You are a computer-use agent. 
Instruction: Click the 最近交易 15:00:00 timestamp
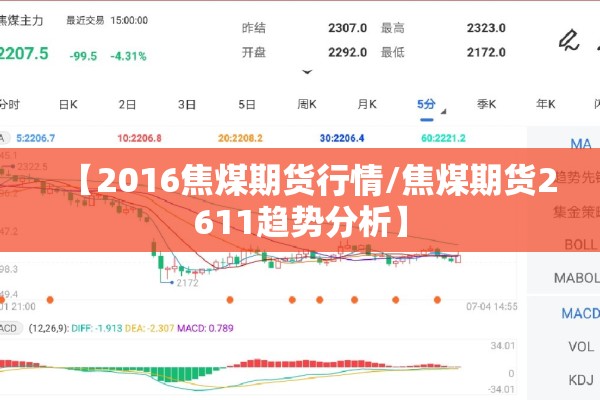click(107, 20)
